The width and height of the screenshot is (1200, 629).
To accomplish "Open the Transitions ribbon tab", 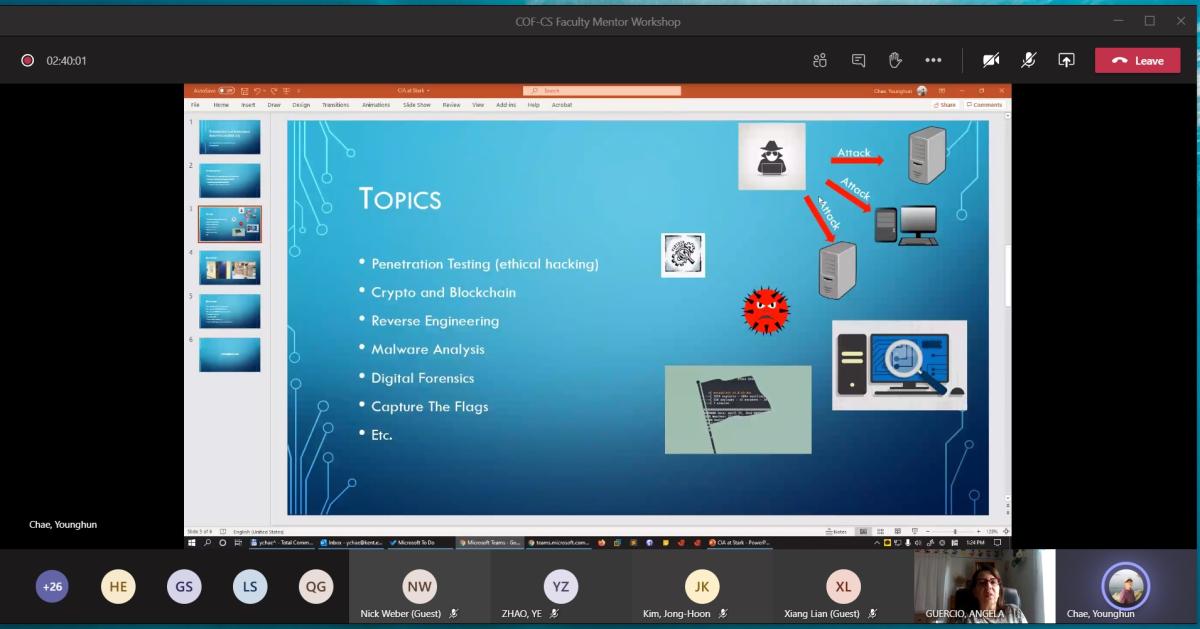I will pyautogui.click(x=336, y=104).
